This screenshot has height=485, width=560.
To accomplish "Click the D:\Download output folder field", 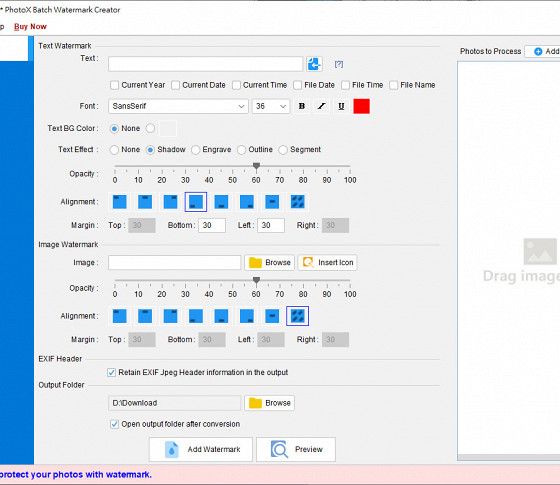I will tap(175, 403).
